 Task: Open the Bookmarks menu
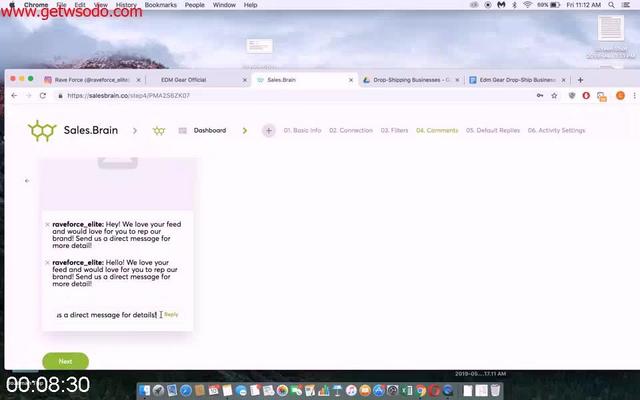[x=160, y=5]
